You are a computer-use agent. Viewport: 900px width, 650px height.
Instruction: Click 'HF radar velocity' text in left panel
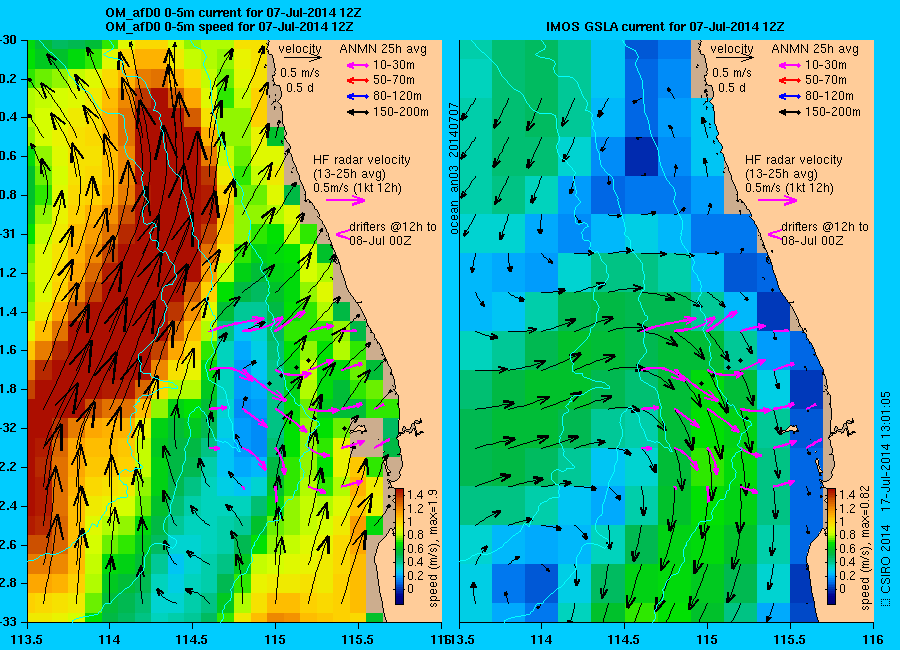click(362, 160)
